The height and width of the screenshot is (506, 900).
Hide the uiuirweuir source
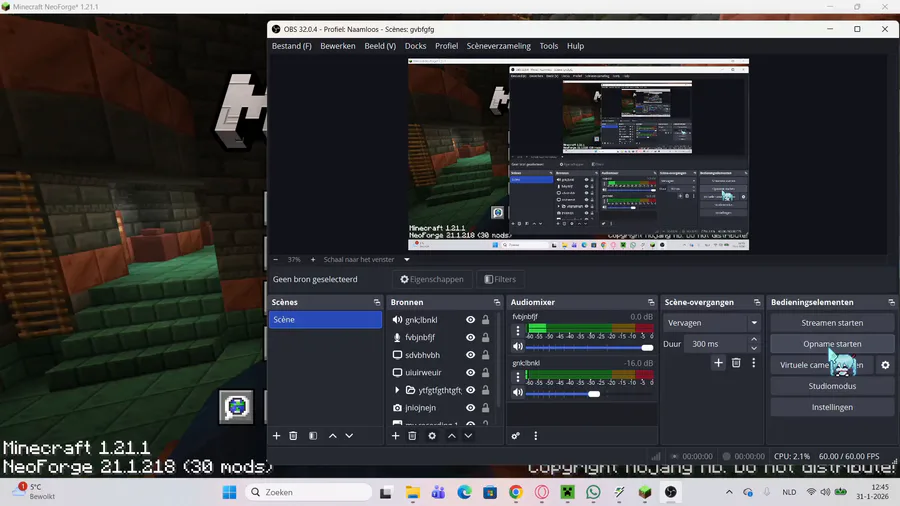[471, 372]
